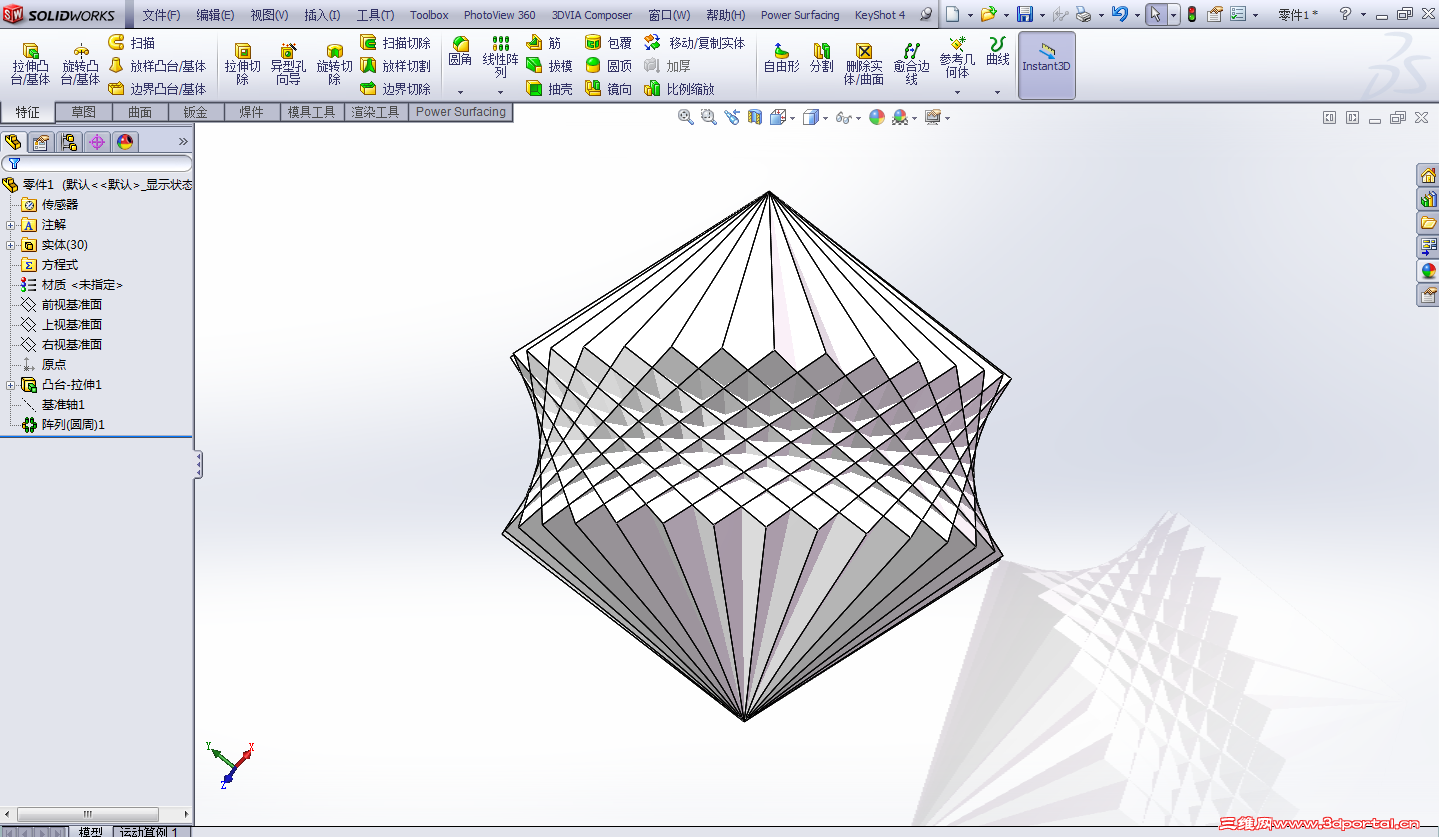
Task: Click the Split (分割) tool
Action: (x=821, y=58)
